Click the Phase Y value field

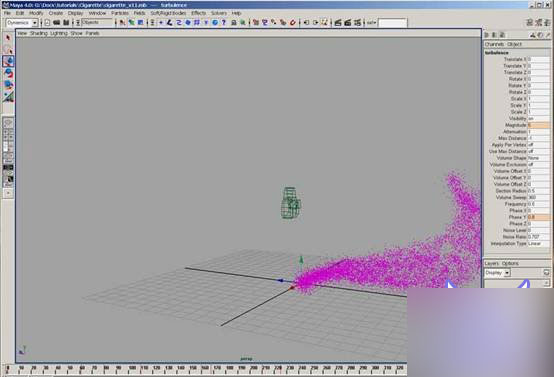point(539,217)
